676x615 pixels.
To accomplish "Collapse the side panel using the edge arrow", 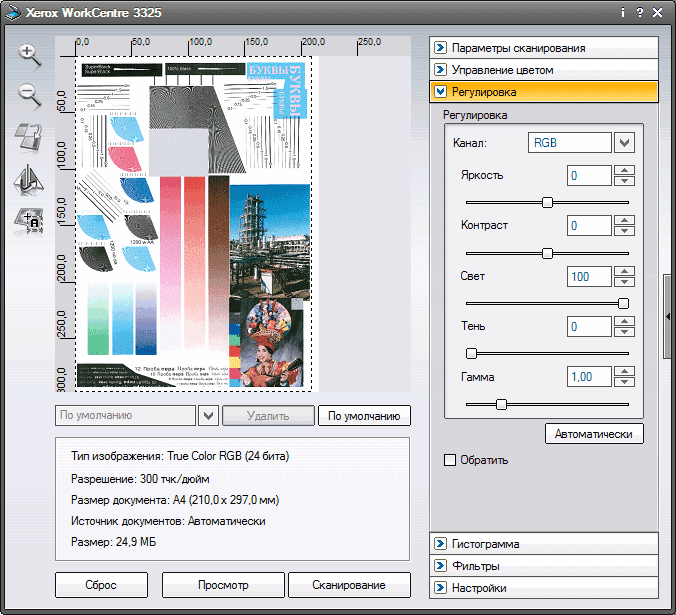I will tap(668, 316).
